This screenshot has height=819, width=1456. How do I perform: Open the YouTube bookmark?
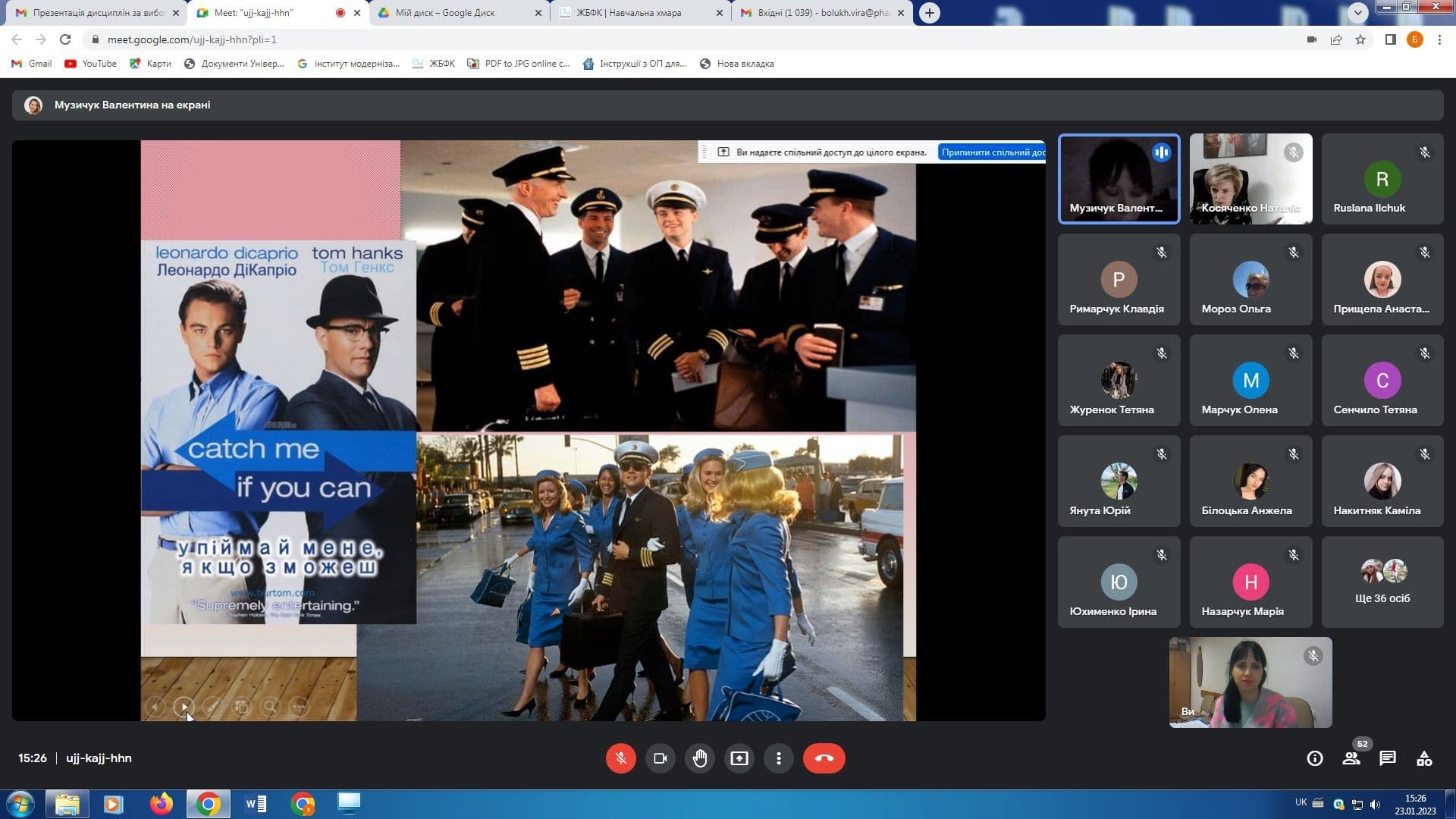[x=91, y=64]
